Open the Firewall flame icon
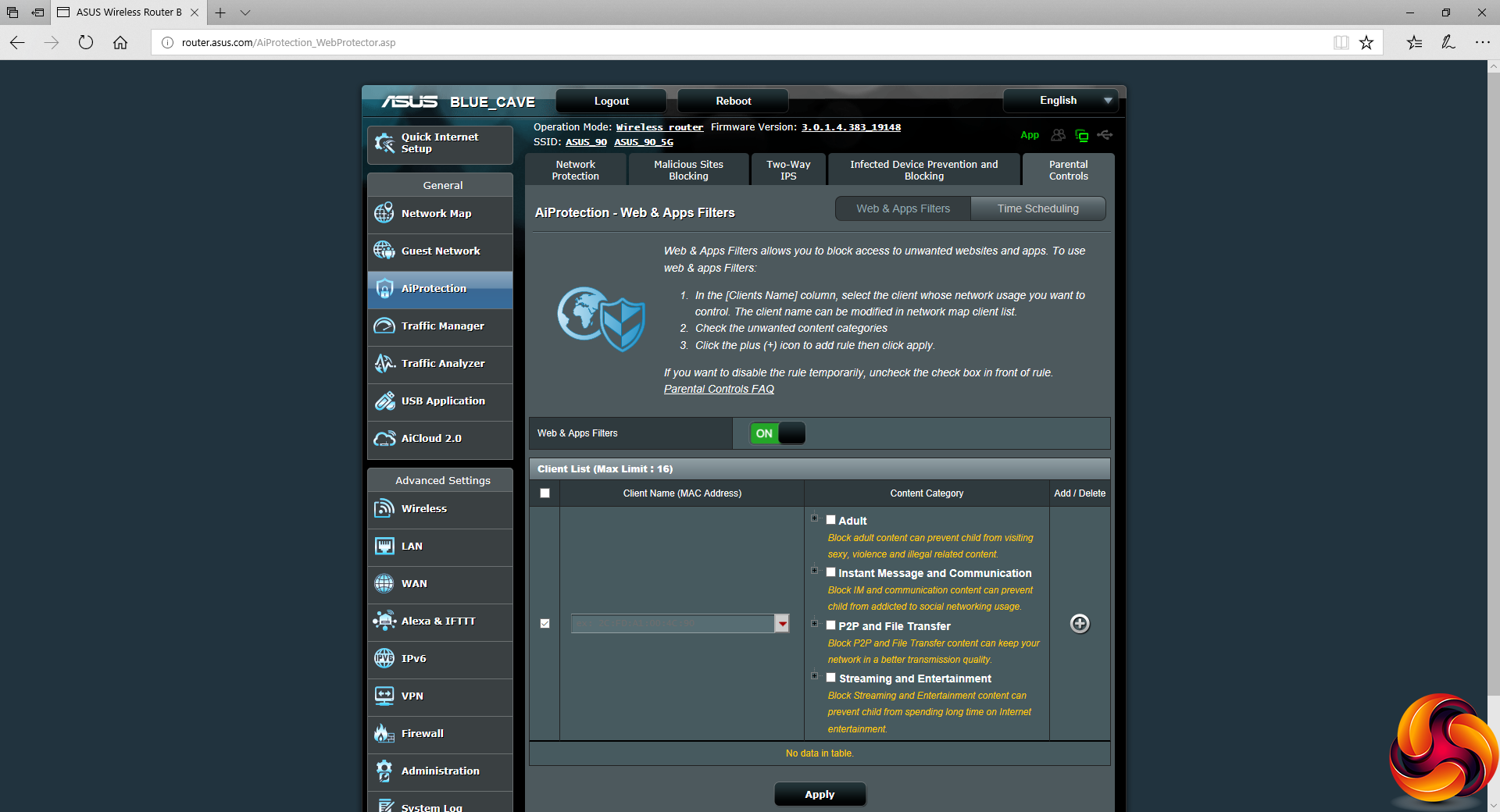Screen dimensions: 1500x812 click(384, 733)
